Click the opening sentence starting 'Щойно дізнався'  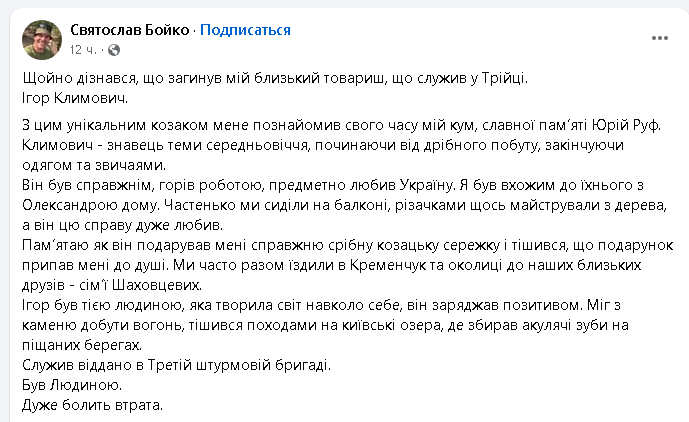(x=285, y=78)
